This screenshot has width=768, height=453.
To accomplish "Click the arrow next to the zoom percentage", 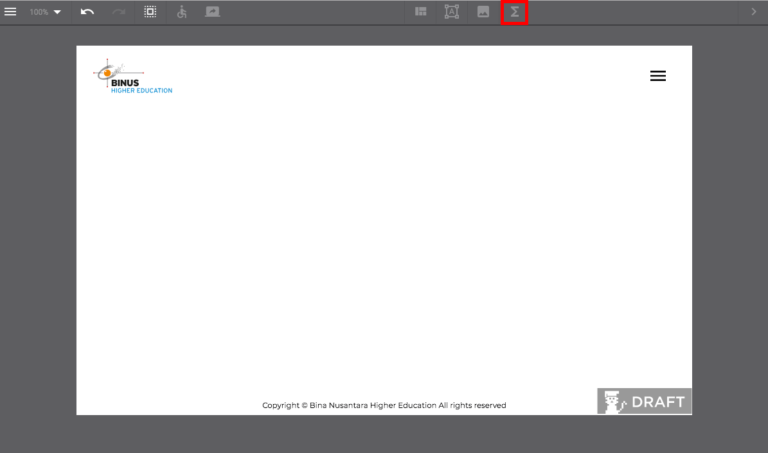I will click(57, 12).
